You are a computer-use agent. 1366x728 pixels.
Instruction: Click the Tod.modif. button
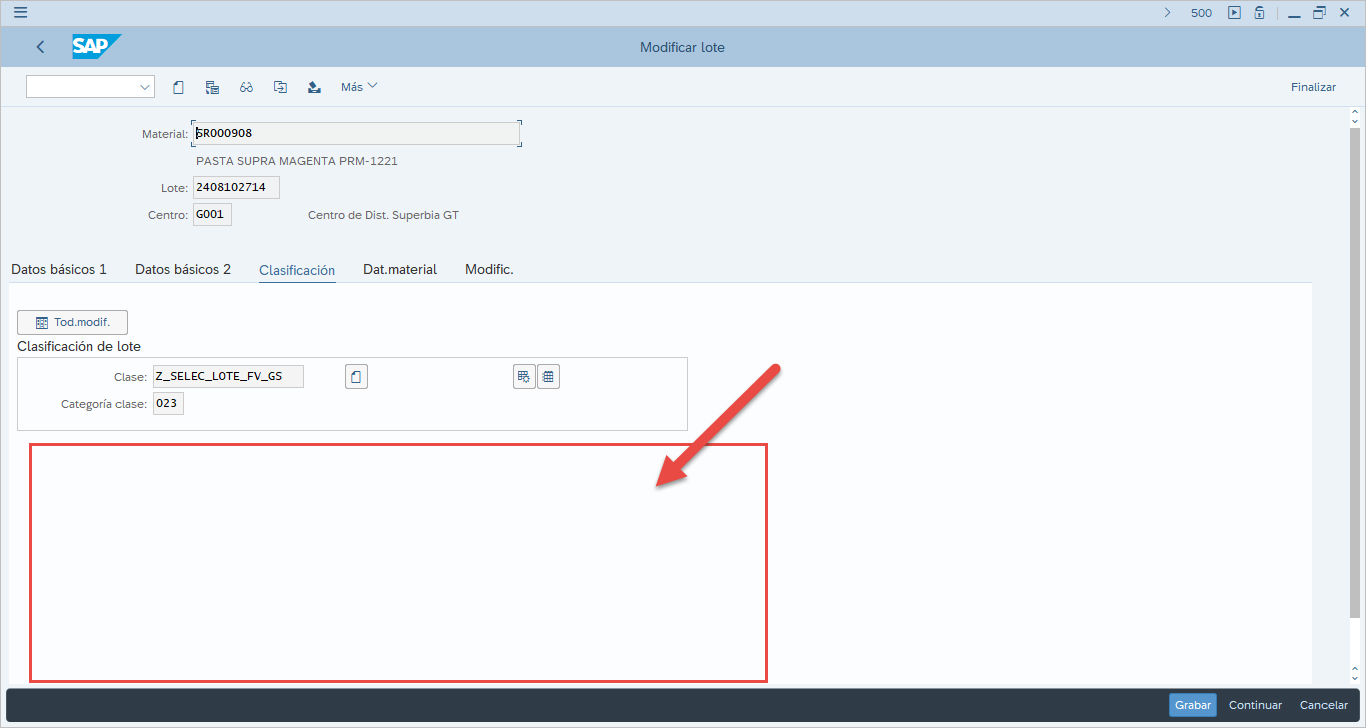click(73, 322)
